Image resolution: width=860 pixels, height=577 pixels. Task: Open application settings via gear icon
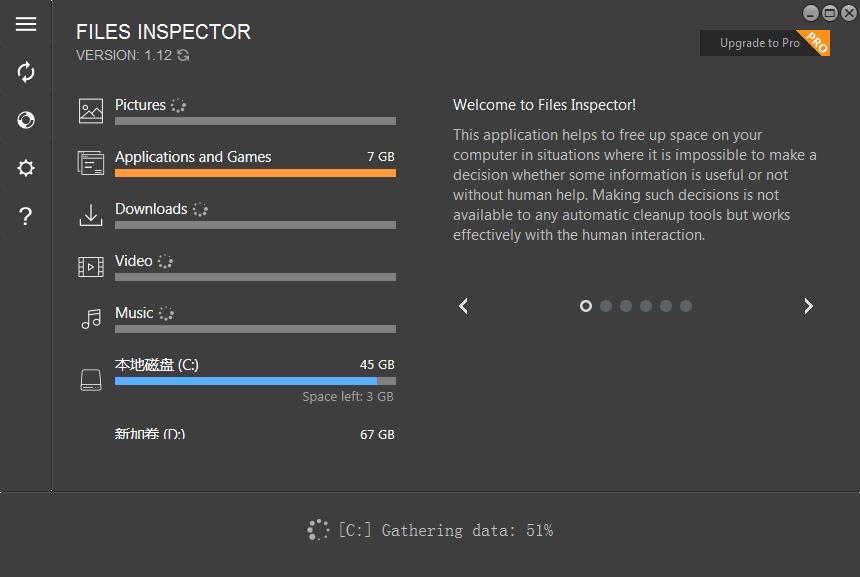coord(25,167)
